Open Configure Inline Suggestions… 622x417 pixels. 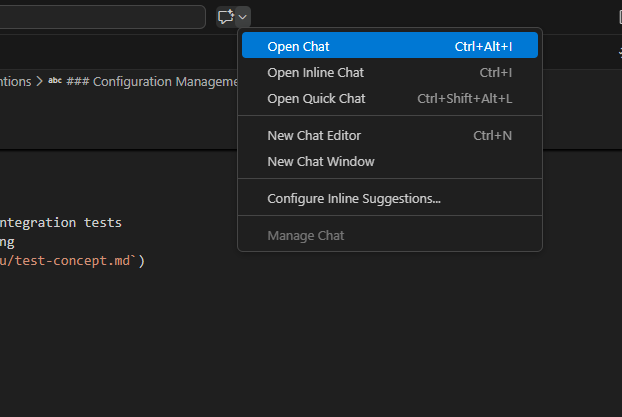pyautogui.click(x=390, y=198)
